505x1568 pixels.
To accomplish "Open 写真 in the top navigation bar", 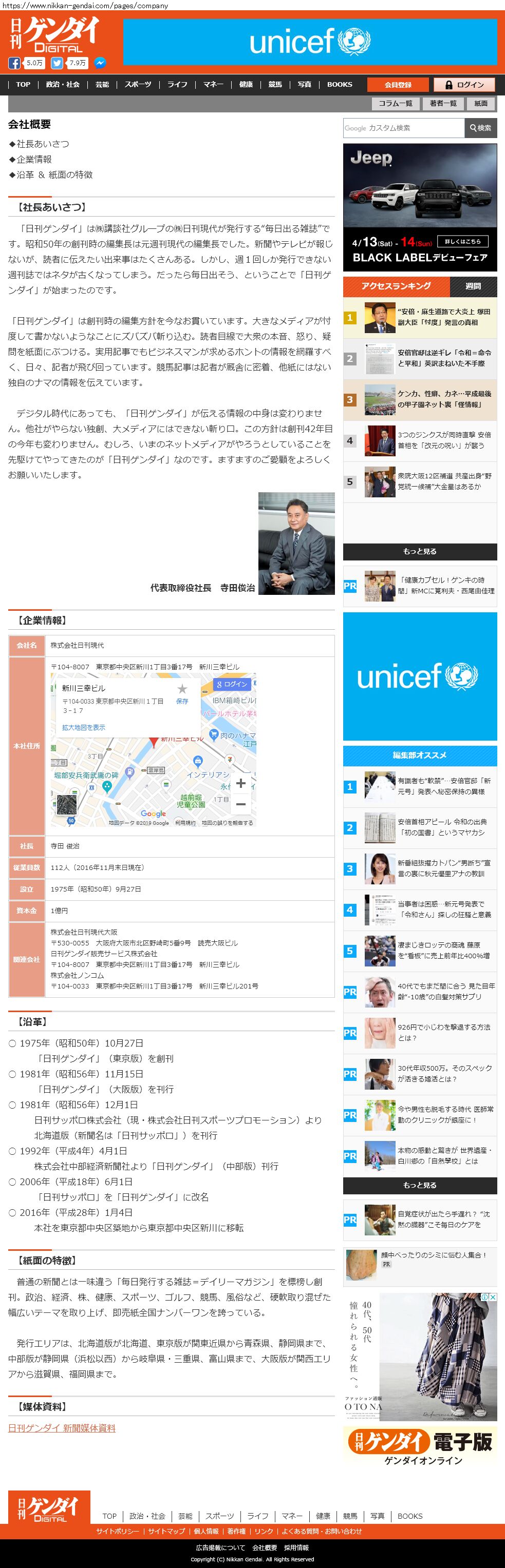I will (x=305, y=85).
